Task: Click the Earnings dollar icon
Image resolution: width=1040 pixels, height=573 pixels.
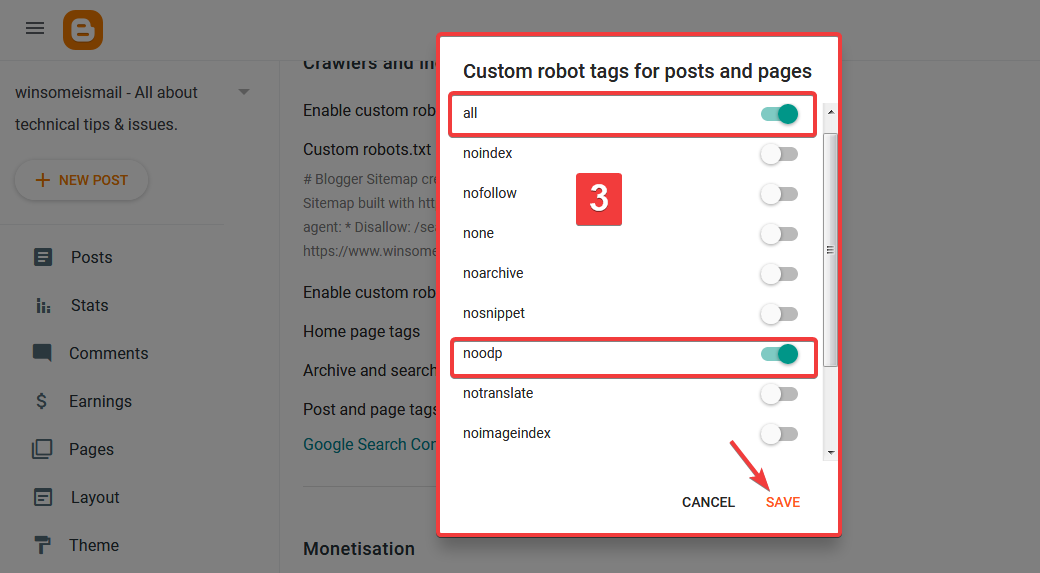Action: [x=42, y=401]
